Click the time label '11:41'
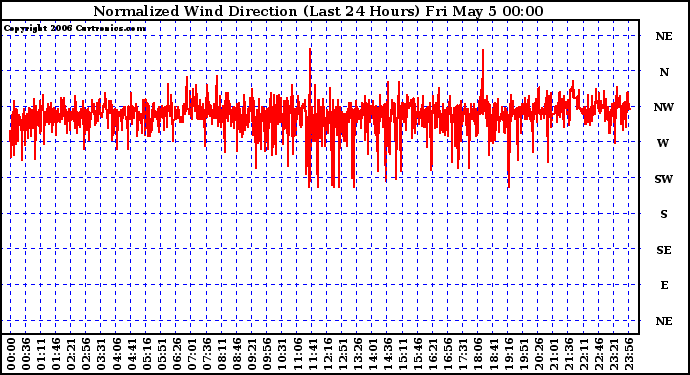Image resolution: width=690 pixels, height=375 pixels. [x=312, y=354]
